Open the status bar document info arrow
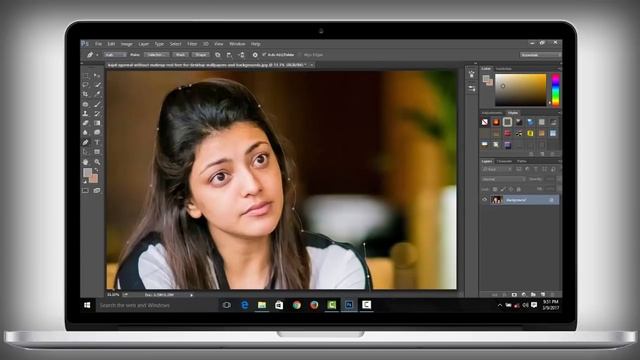Image resolution: width=640 pixels, height=360 pixels. (191, 295)
